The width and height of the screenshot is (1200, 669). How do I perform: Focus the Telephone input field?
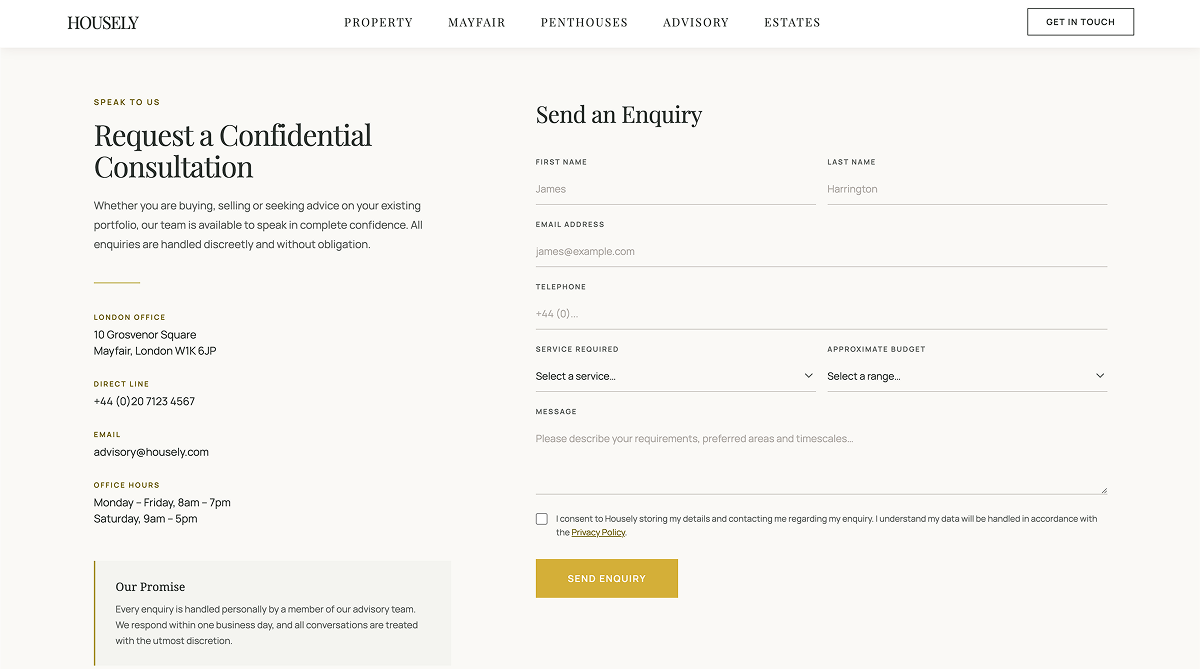click(x=821, y=314)
